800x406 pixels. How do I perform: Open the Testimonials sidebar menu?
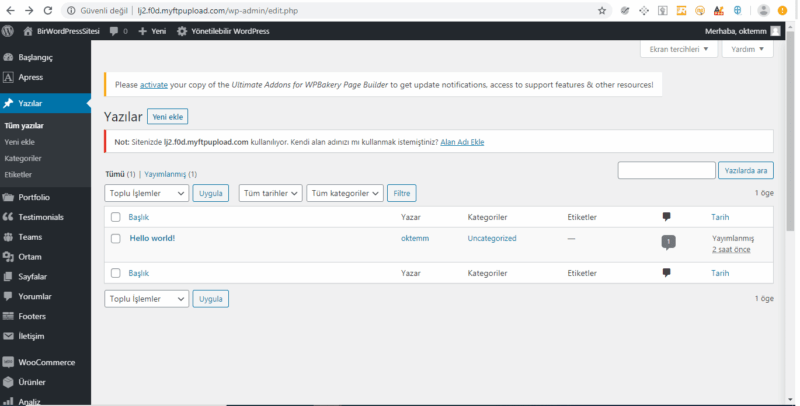coord(40,217)
